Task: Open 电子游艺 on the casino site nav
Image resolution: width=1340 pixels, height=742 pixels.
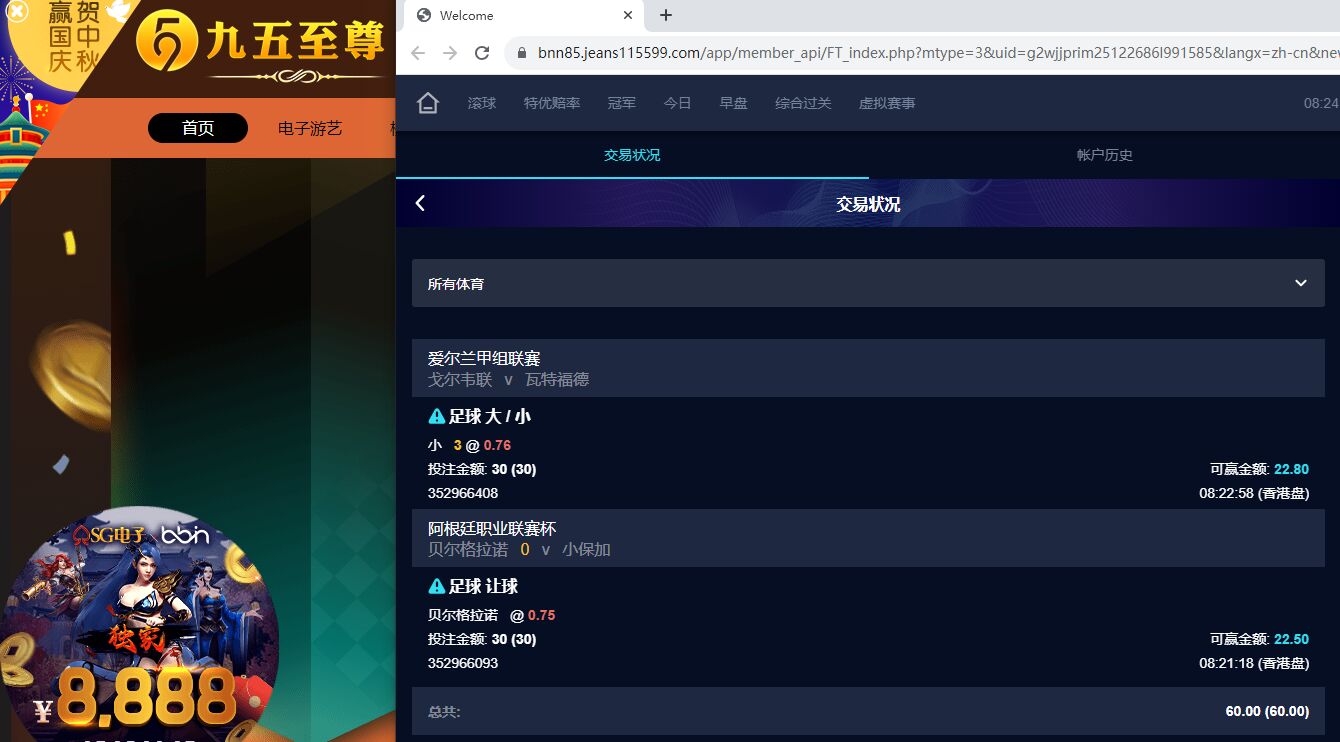Action: point(310,128)
